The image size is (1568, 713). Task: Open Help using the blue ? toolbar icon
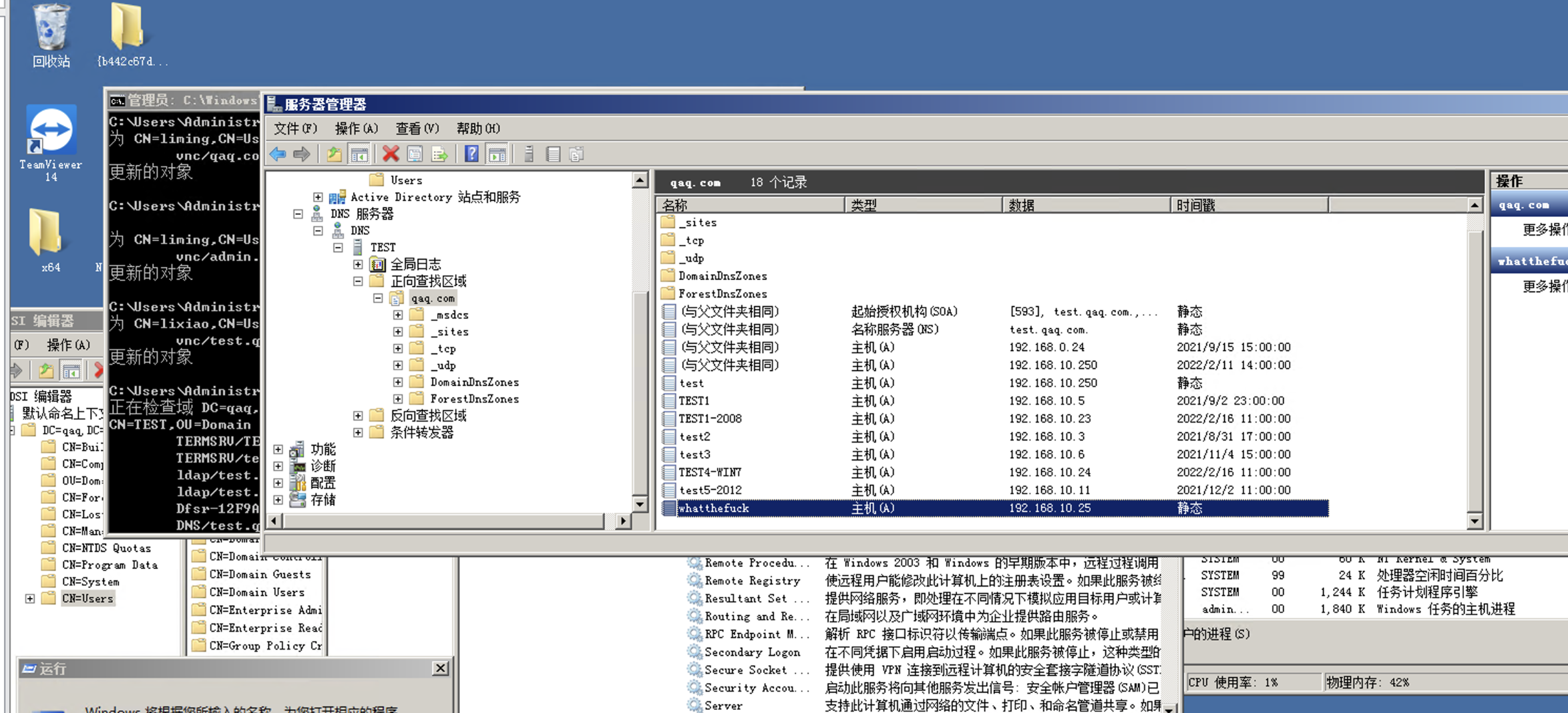[471, 154]
